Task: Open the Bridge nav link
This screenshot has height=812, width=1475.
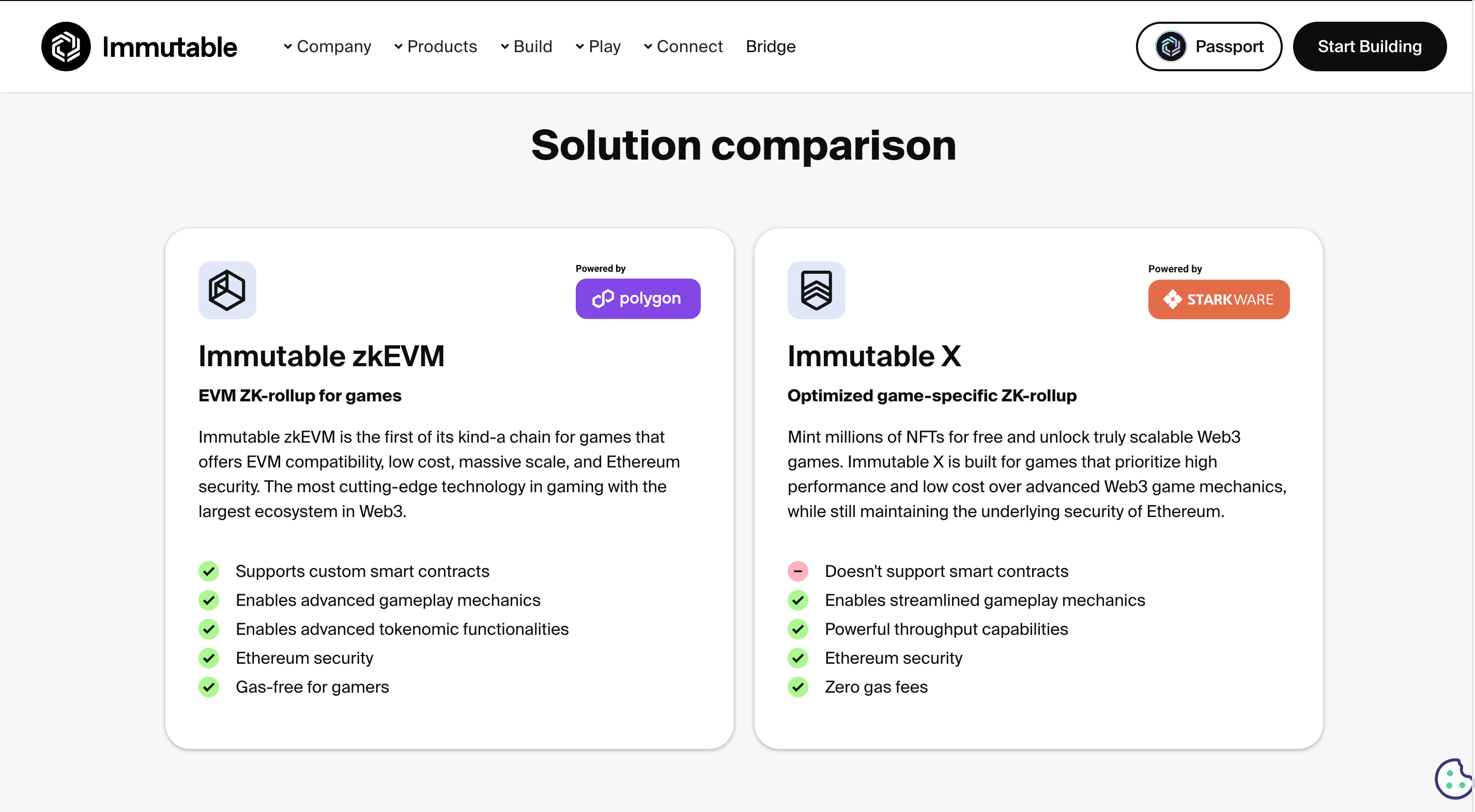Action: click(771, 46)
